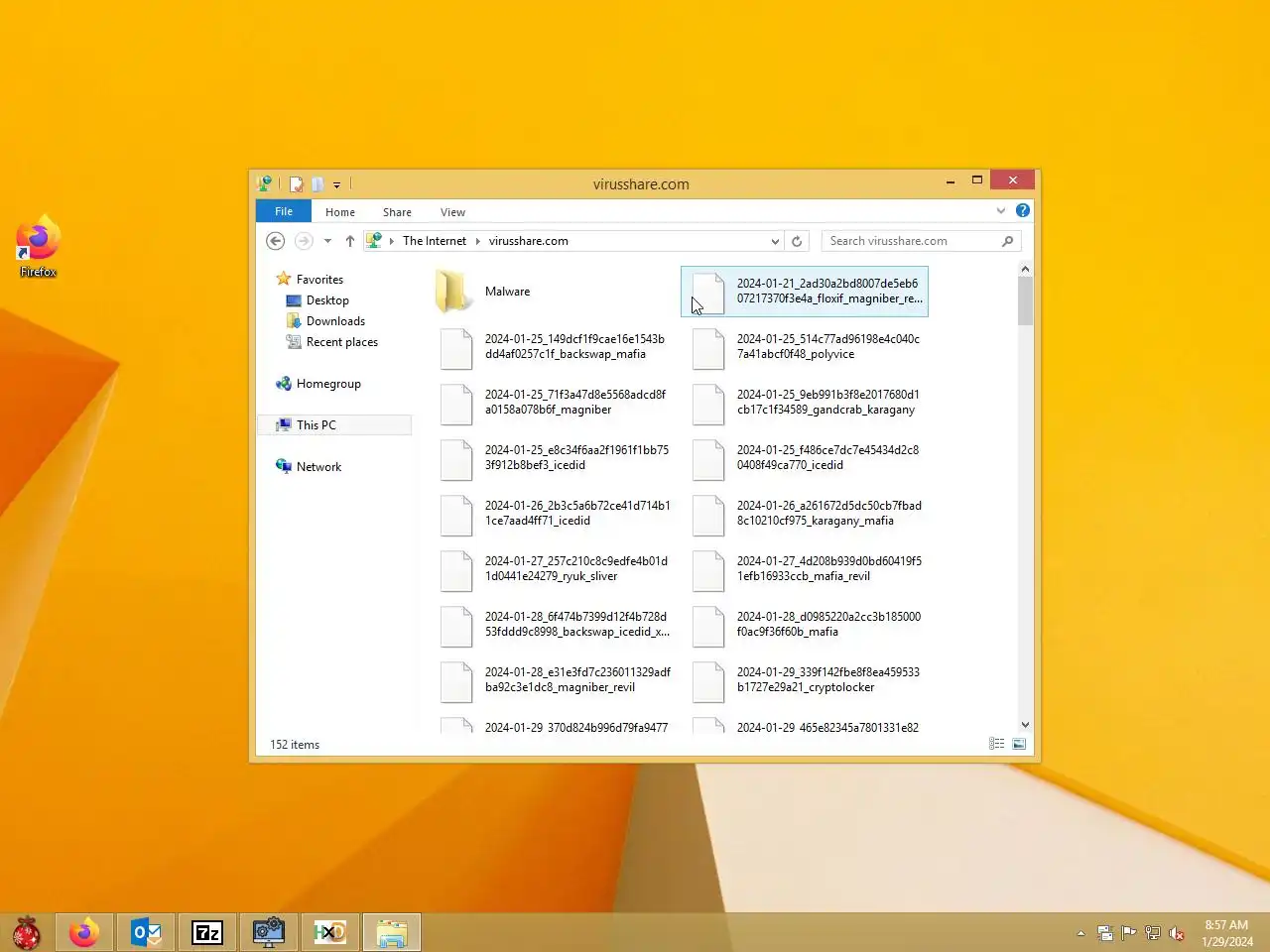This screenshot has height=952, width=1270.
Task: Open Firefox from the taskbar
Action: coord(84,933)
